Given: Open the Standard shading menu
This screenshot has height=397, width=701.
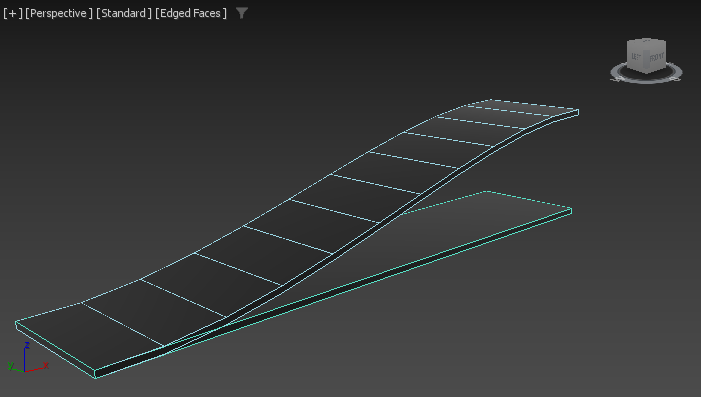Looking at the screenshot, I should 124,13.
